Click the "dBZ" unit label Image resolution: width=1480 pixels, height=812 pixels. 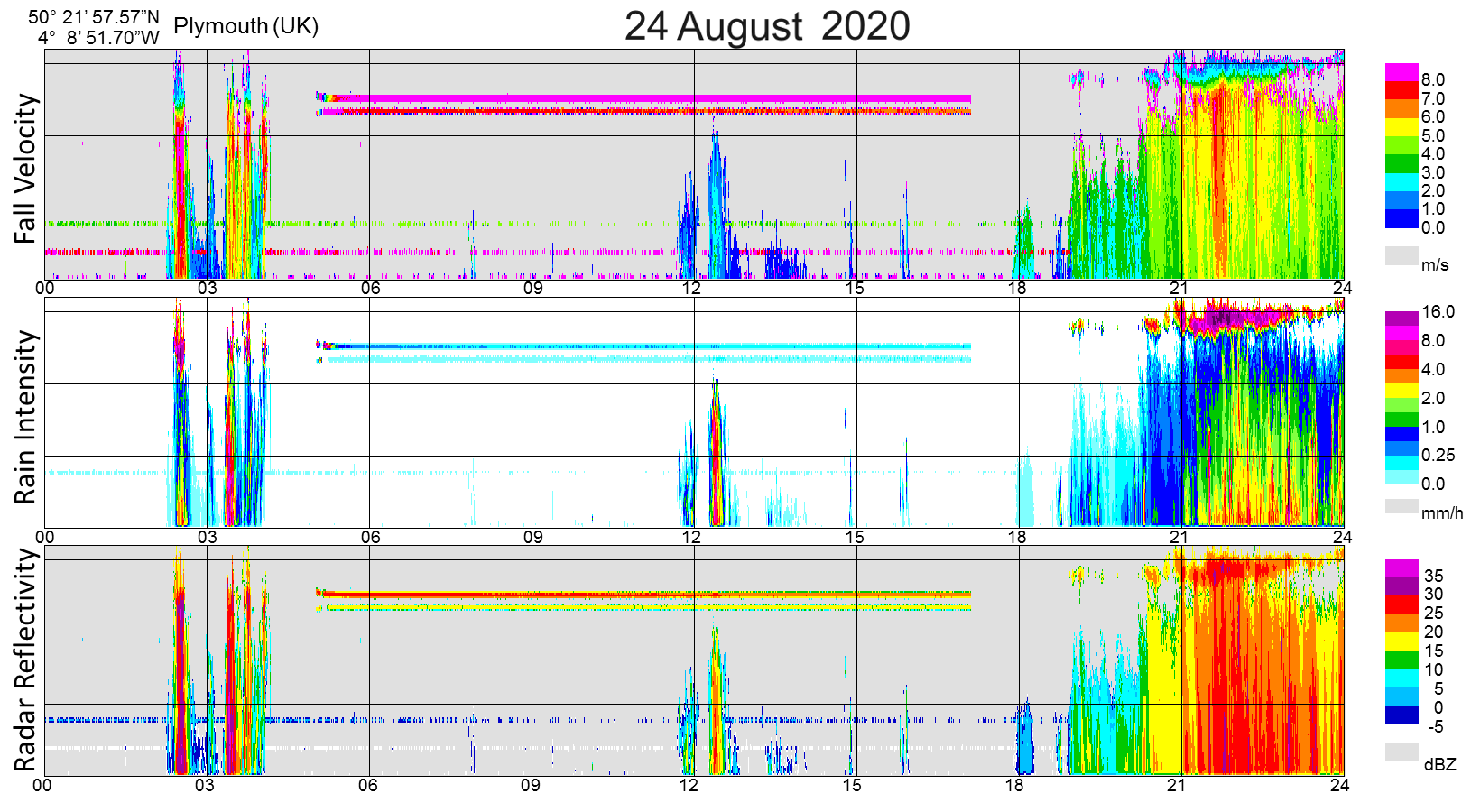point(1440,765)
